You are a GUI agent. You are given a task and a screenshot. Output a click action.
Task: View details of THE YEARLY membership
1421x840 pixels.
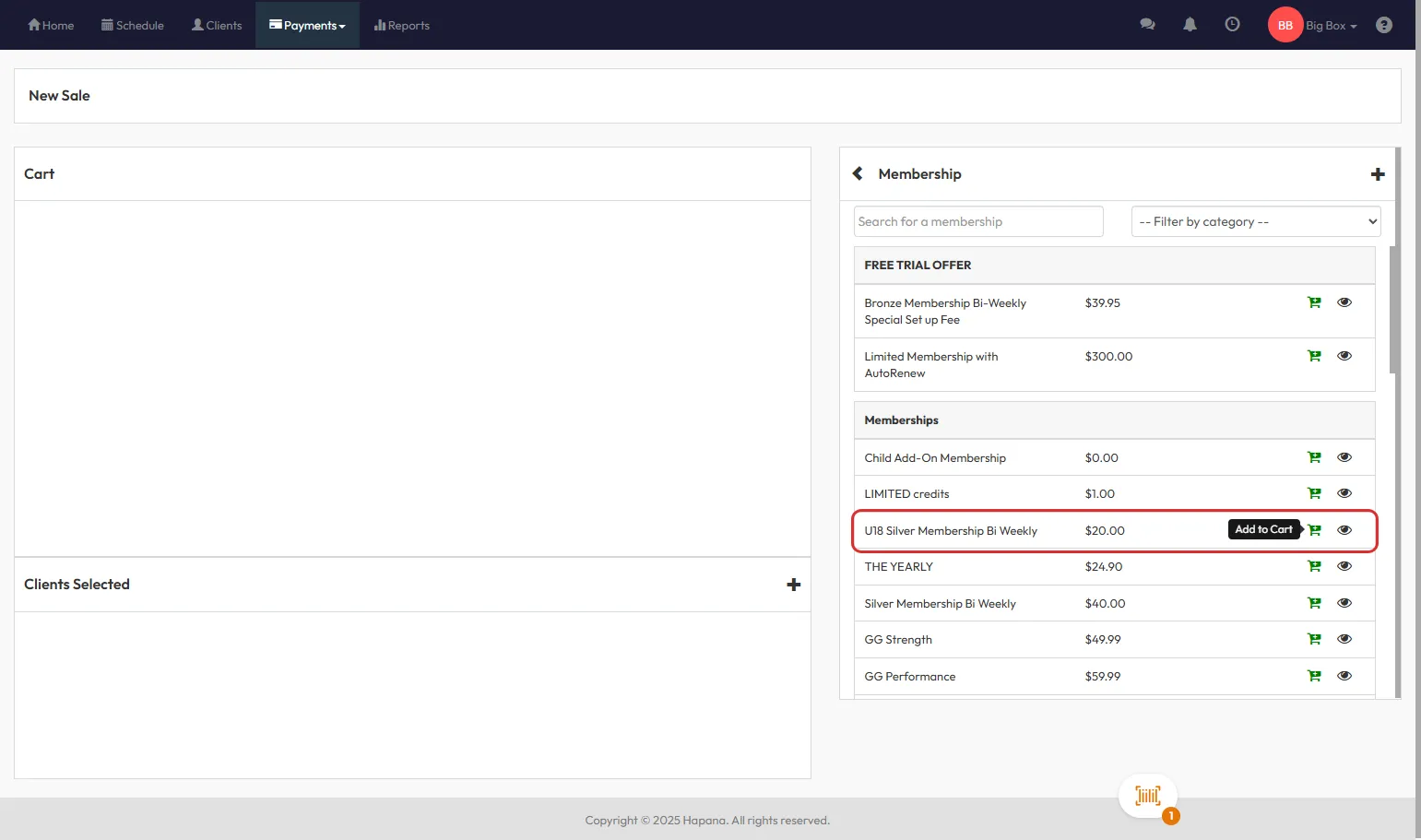1344,566
